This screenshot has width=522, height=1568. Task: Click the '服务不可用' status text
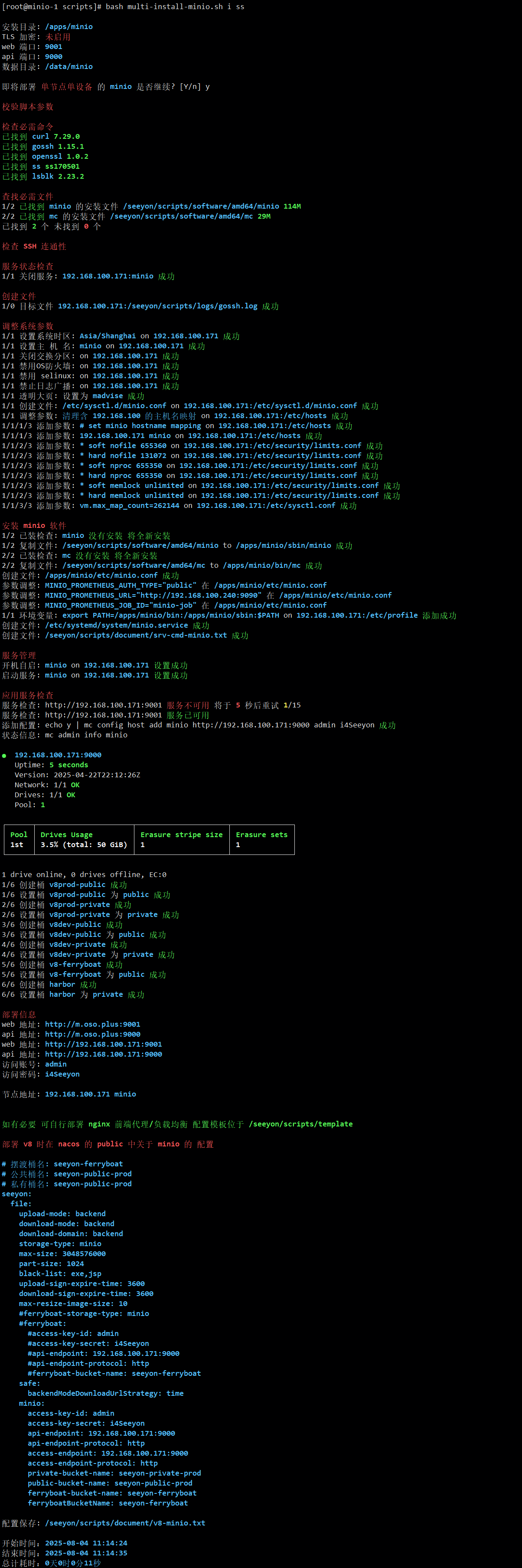[188, 705]
